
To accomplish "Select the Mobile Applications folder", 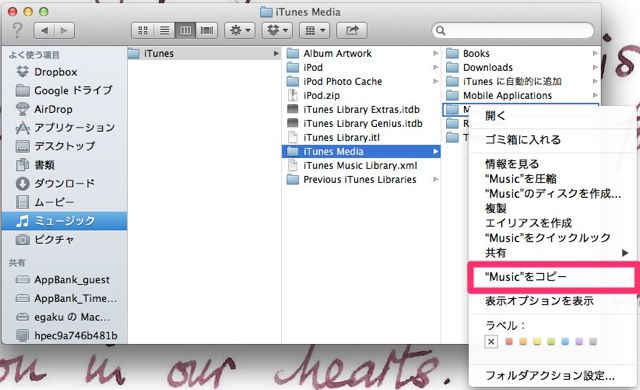I will pyautogui.click(x=521, y=95).
